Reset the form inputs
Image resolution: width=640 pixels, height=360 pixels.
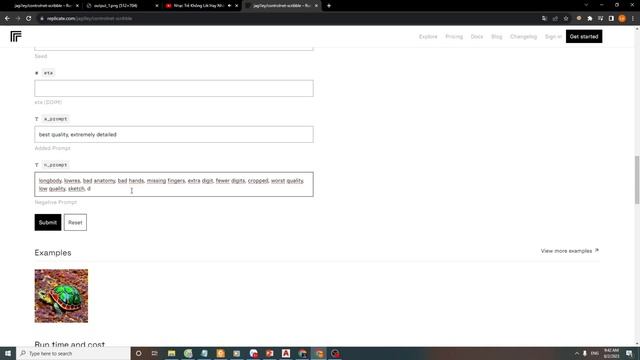75,222
